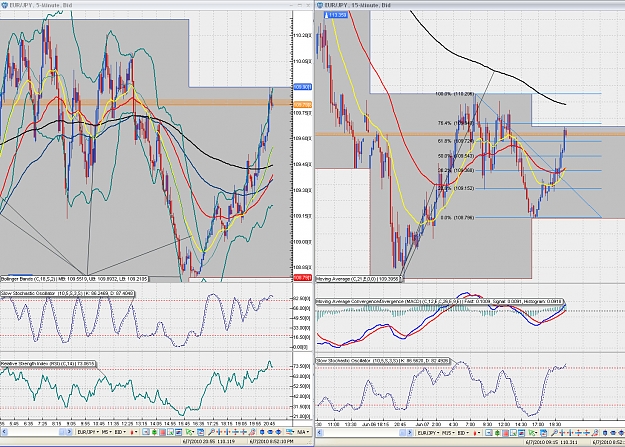The height and width of the screenshot is (447, 625).
Task: Click the 100.0% Fibonacci level label on the 15-minute chart
Action: [454, 94]
